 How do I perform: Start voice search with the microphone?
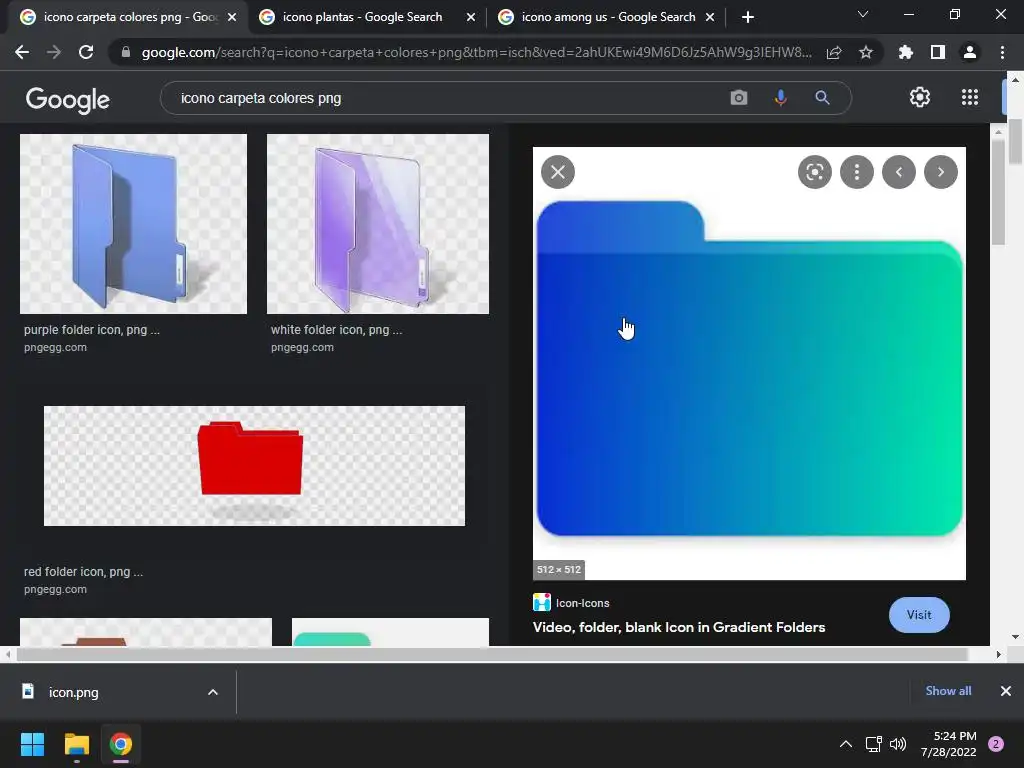[780, 98]
